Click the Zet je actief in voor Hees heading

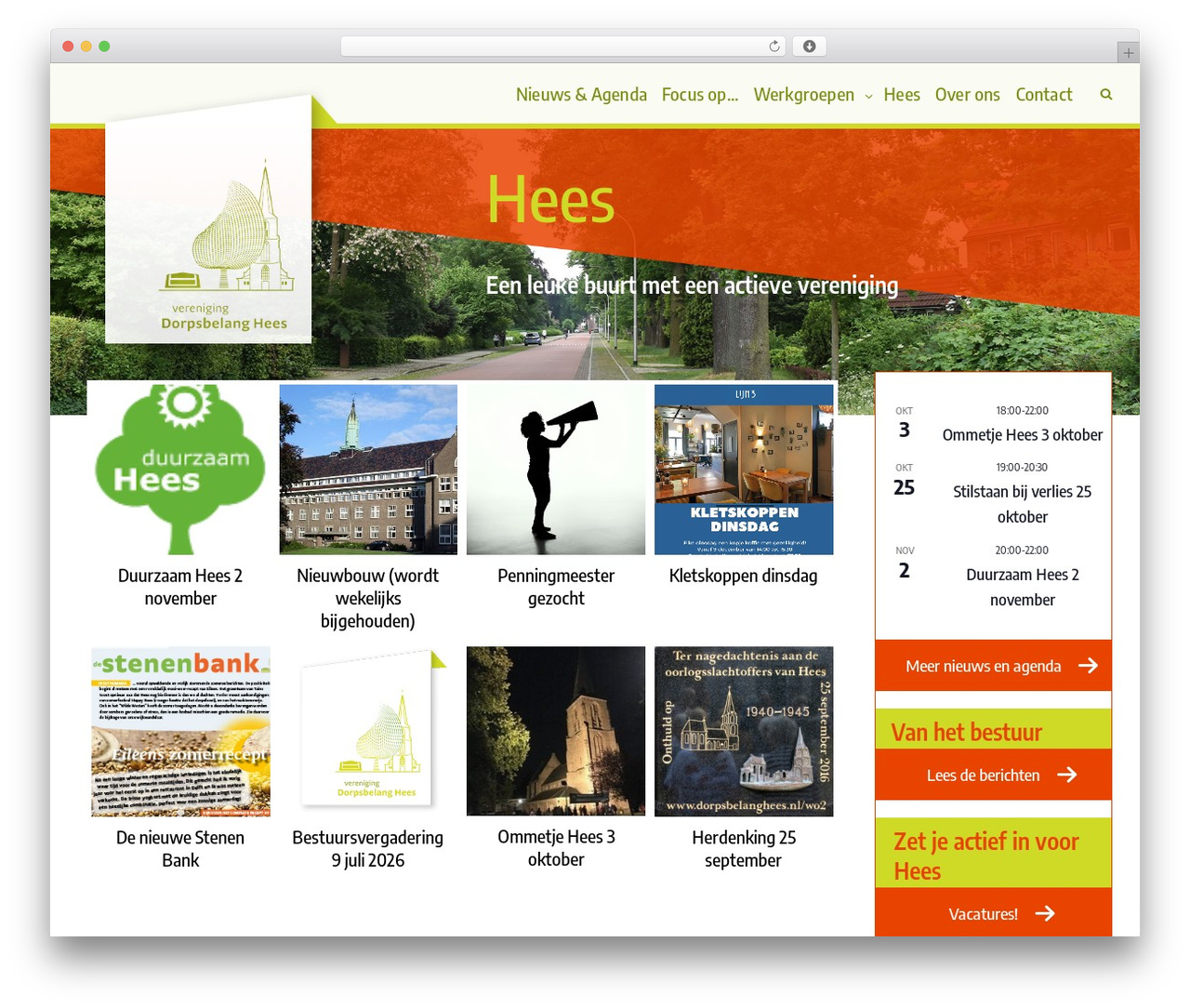tap(986, 855)
